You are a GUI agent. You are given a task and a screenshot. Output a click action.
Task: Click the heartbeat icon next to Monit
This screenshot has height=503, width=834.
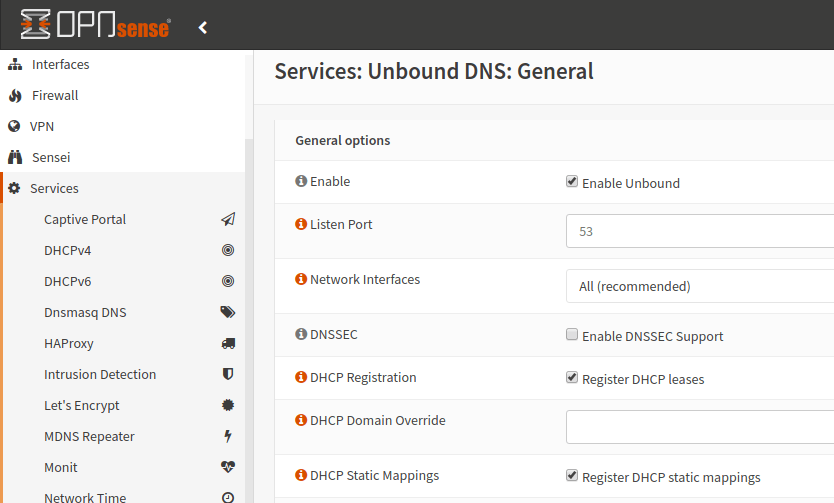[x=228, y=467]
